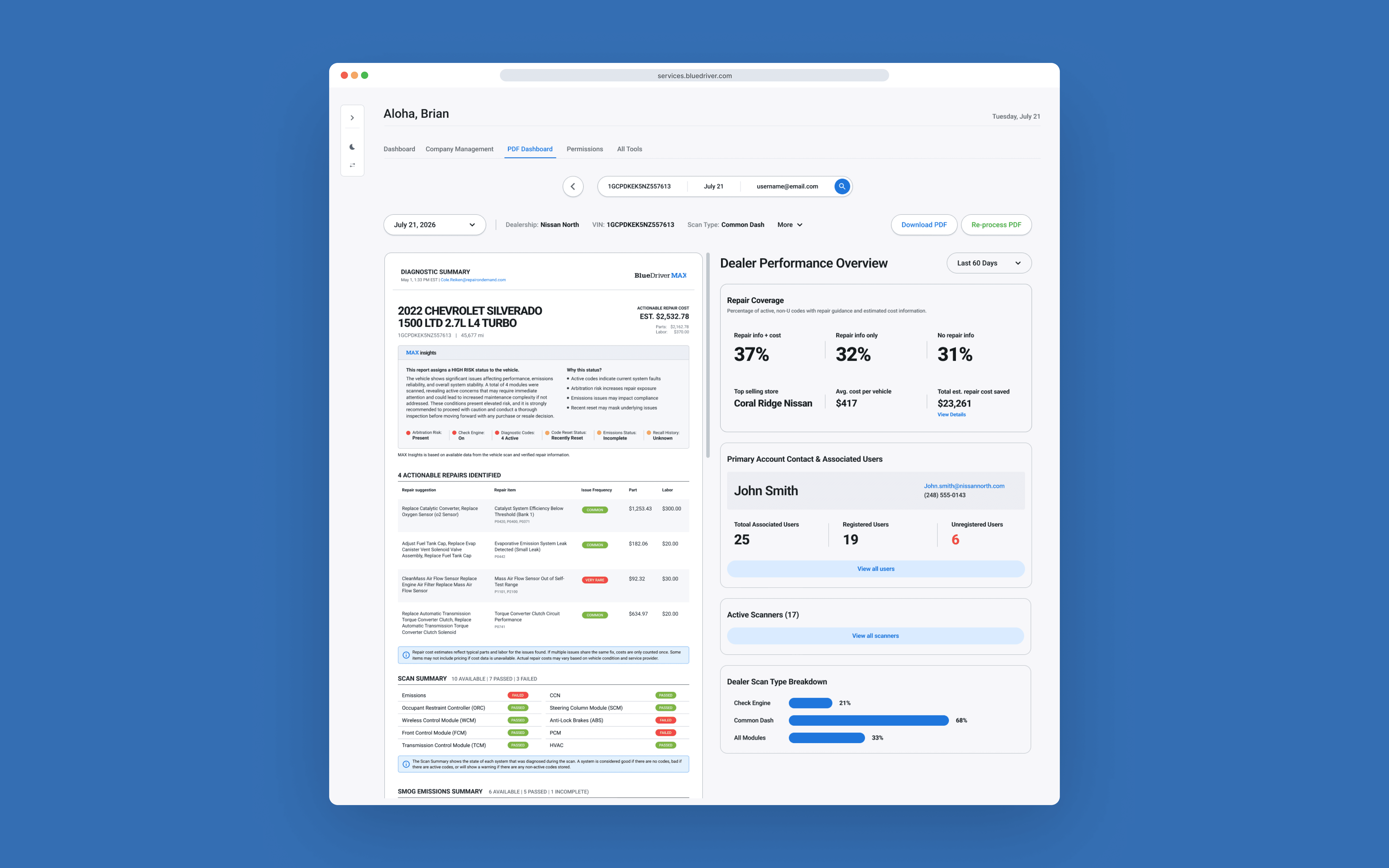Viewport: 1389px width, 868px height.
Task: Click View all users button
Action: 875,569
